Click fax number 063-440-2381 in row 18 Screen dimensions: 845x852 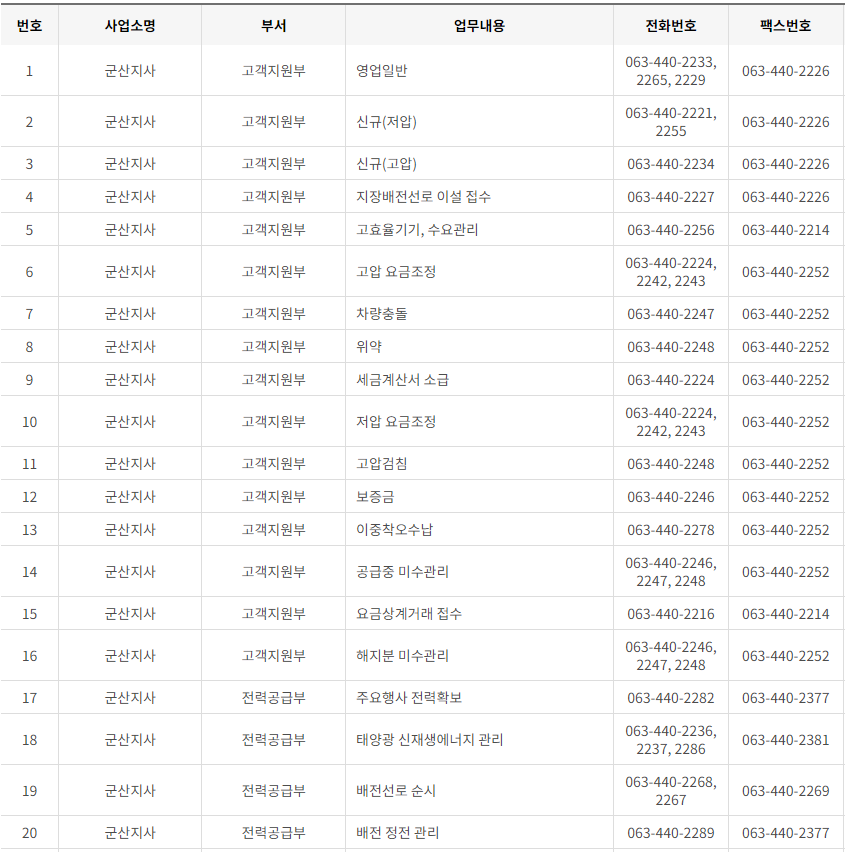coord(784,740)
